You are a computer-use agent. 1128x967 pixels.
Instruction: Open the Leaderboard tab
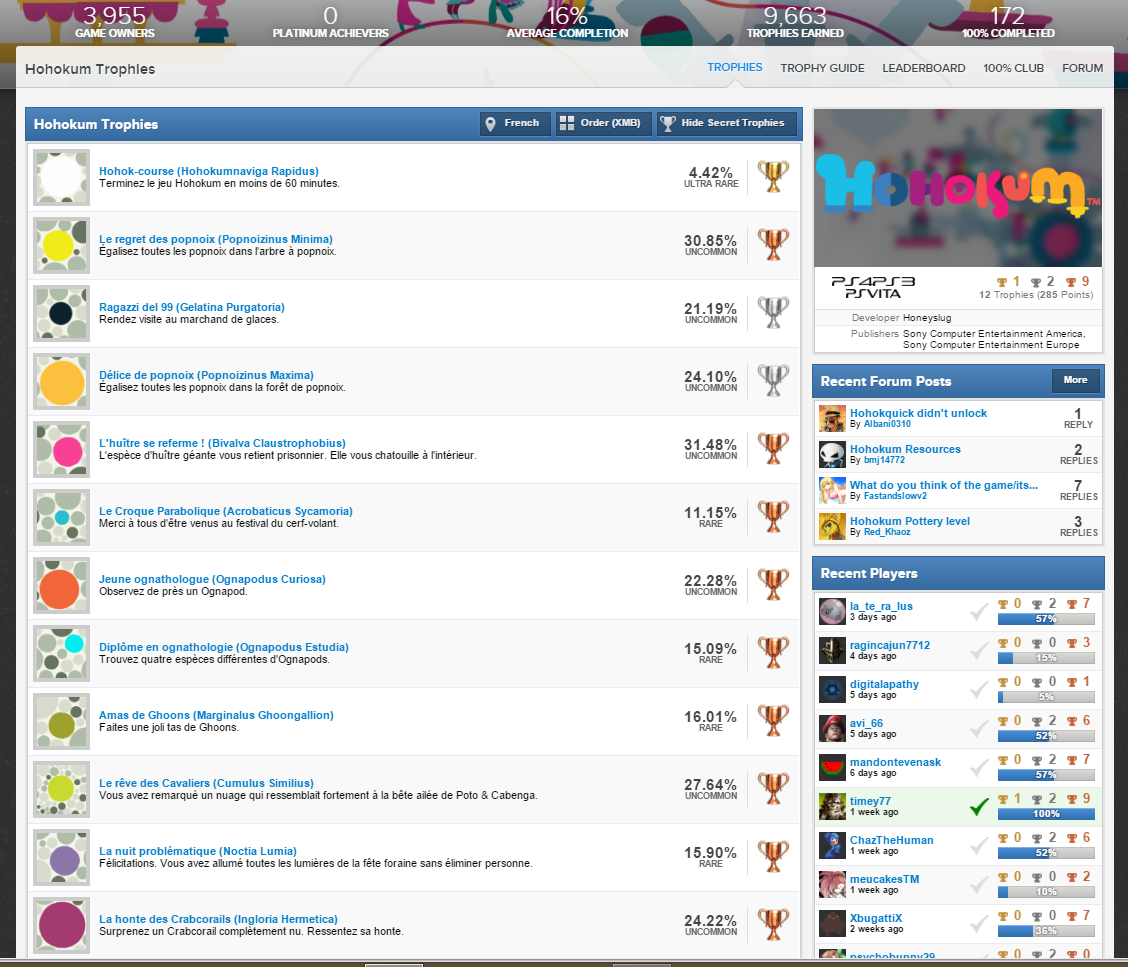click(x=923, y=68)
